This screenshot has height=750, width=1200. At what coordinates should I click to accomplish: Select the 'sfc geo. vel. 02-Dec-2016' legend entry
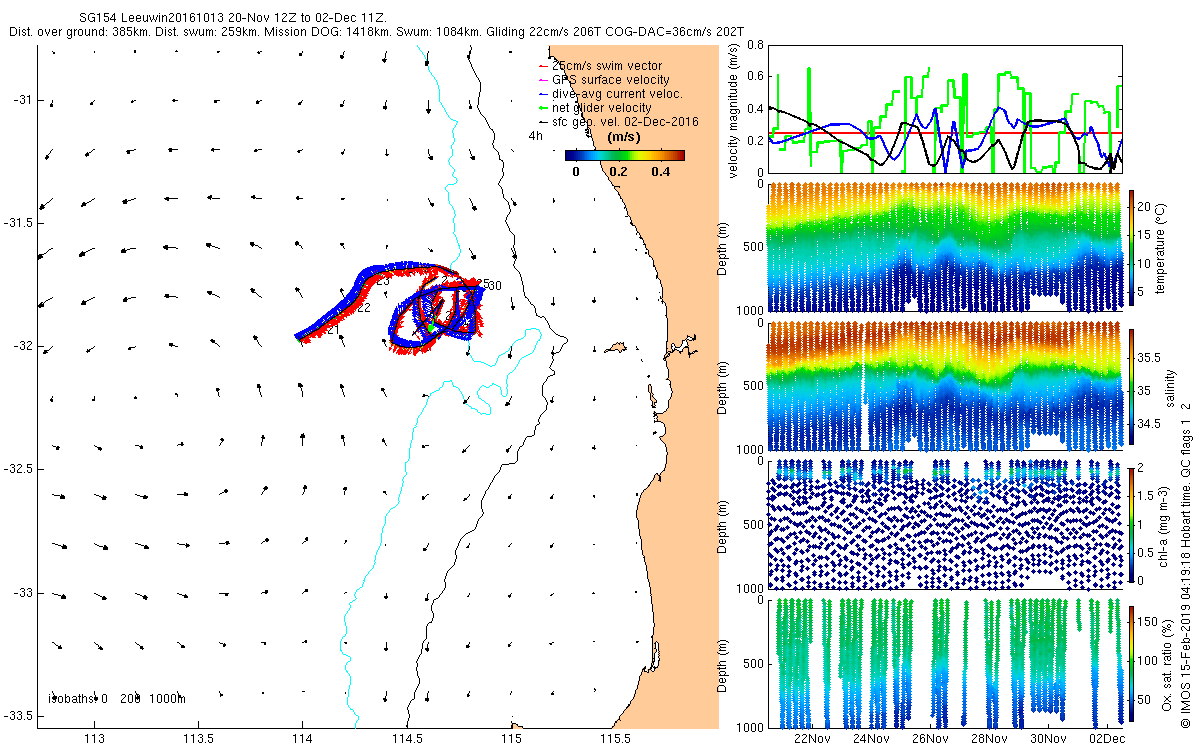618,122
